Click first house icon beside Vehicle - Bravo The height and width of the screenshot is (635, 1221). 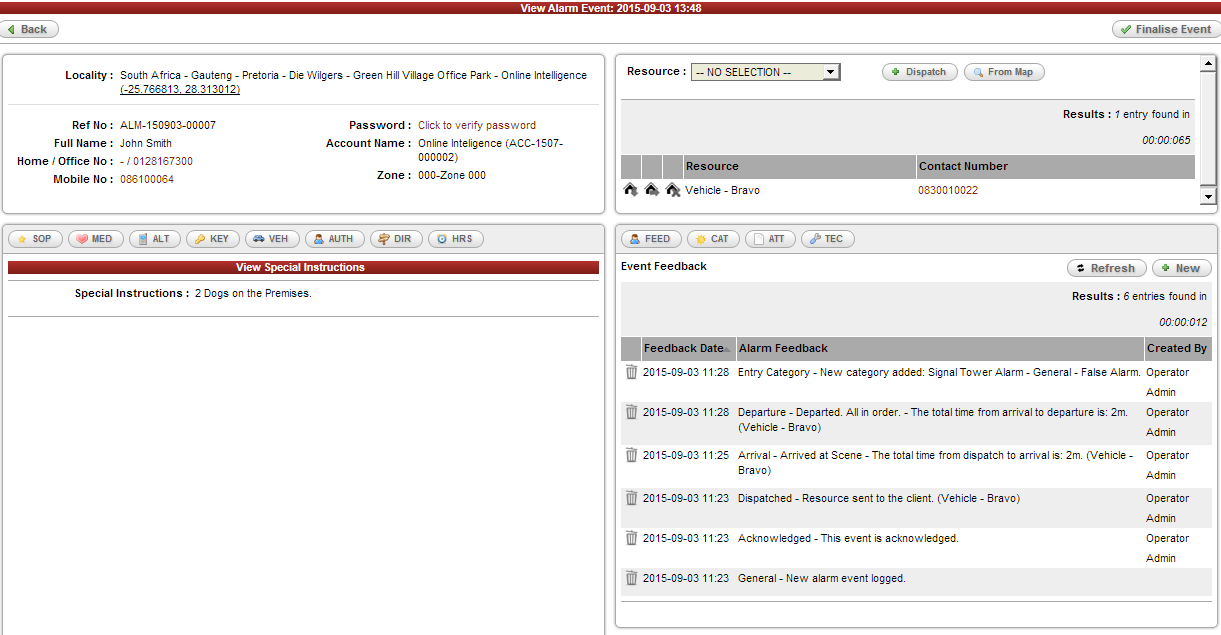click(x=631, y=189)
